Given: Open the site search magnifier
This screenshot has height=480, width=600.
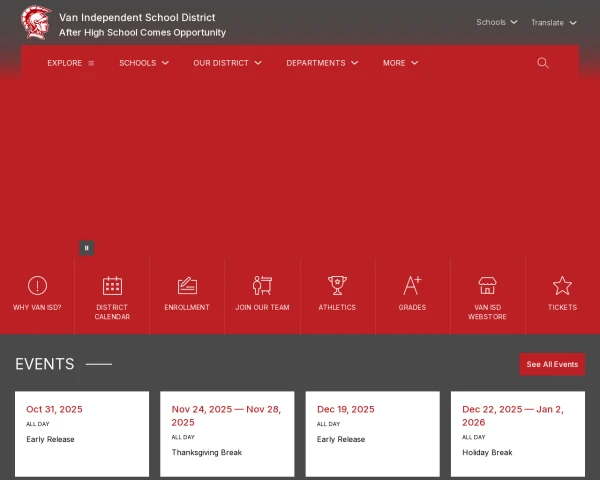Looking at the screenshot, I should (x=543, y=63).
